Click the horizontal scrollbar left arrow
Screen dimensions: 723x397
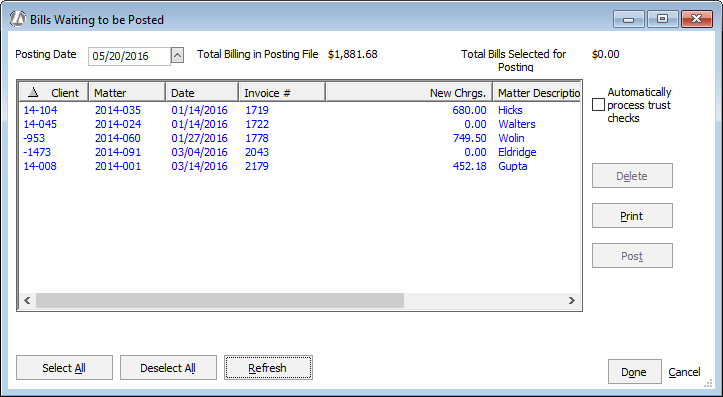pyautogui.click(x=27, y=301)
